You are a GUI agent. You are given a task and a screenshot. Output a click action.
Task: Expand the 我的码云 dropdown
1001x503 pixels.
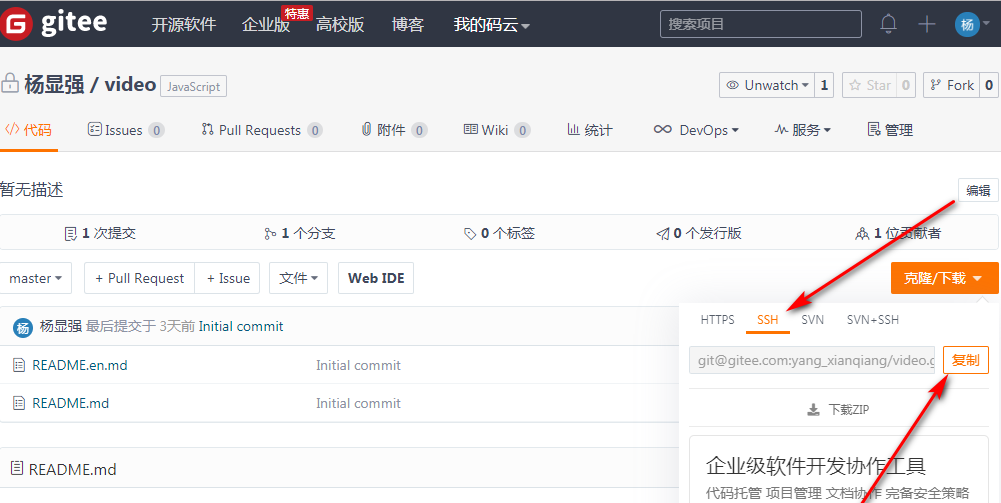492,25
